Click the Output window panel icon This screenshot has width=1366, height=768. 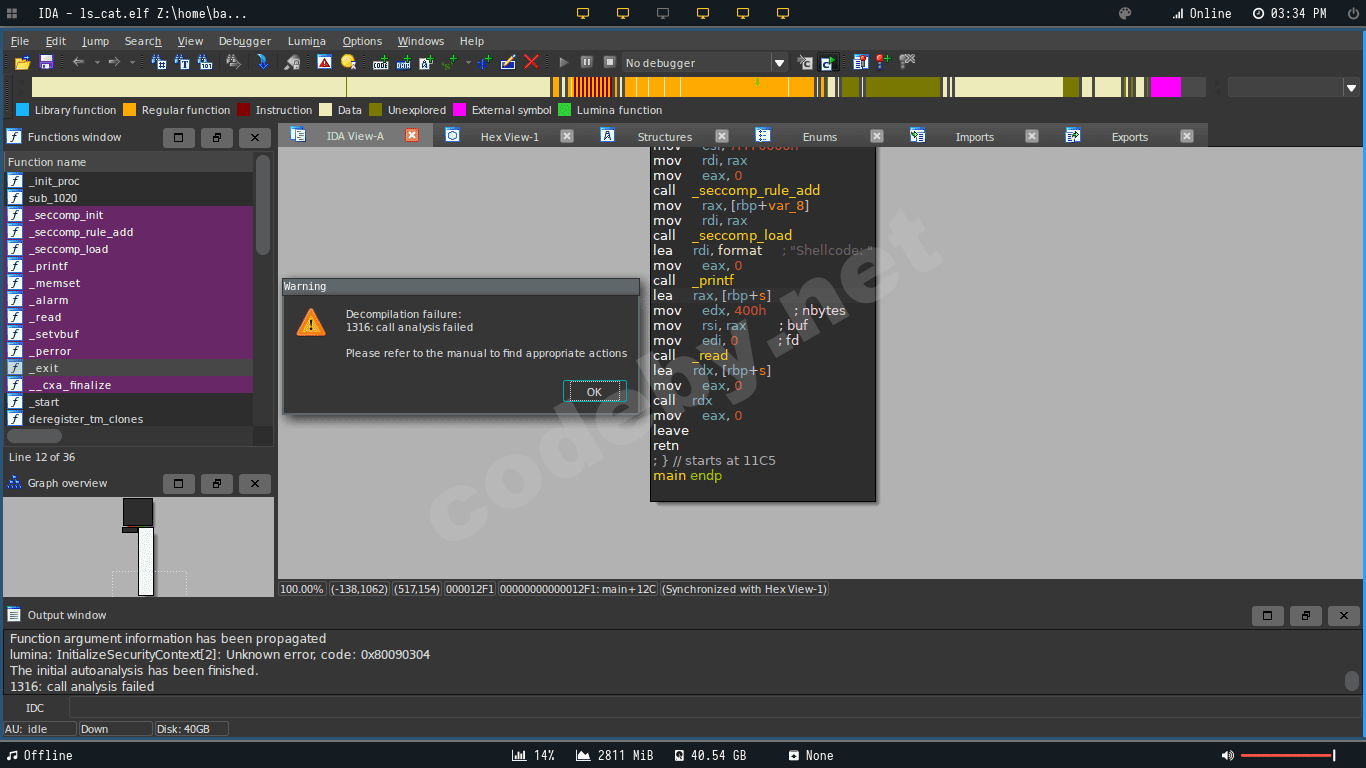click(x=14, y=615)
